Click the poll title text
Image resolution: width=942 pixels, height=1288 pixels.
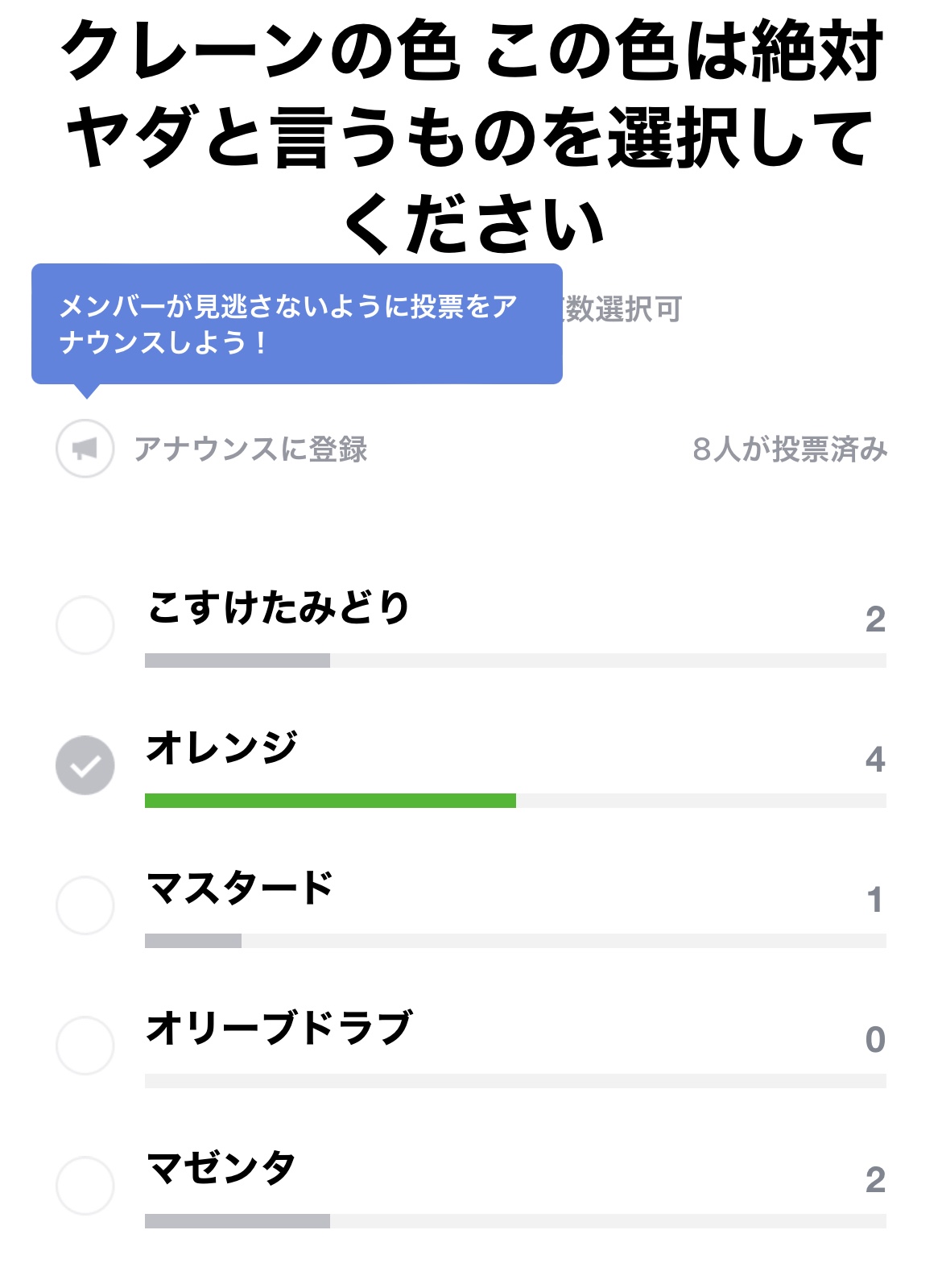click(x=472, y=135)
